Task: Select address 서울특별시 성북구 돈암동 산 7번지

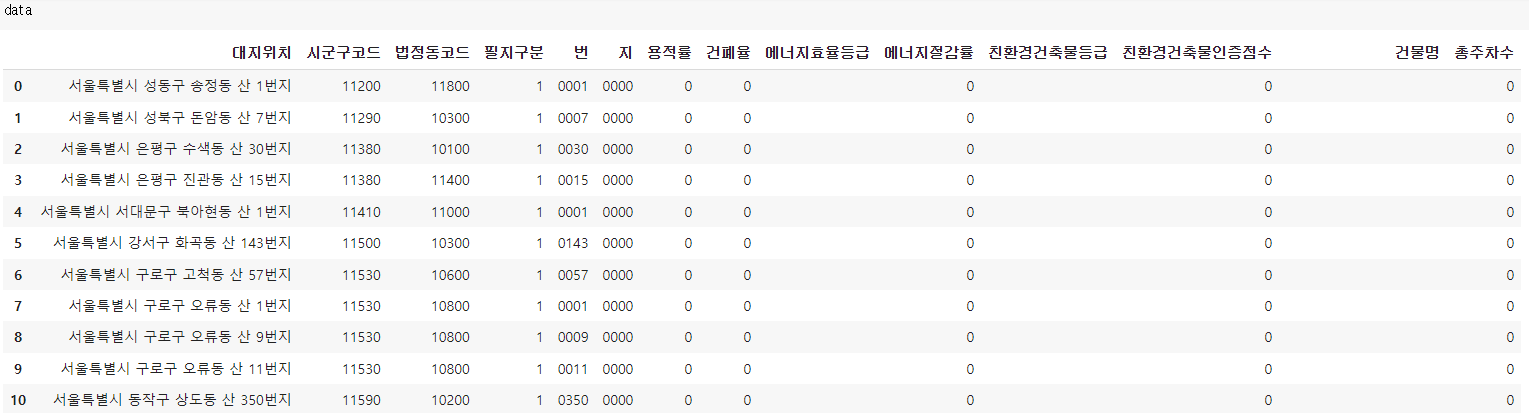Action: 180,118
